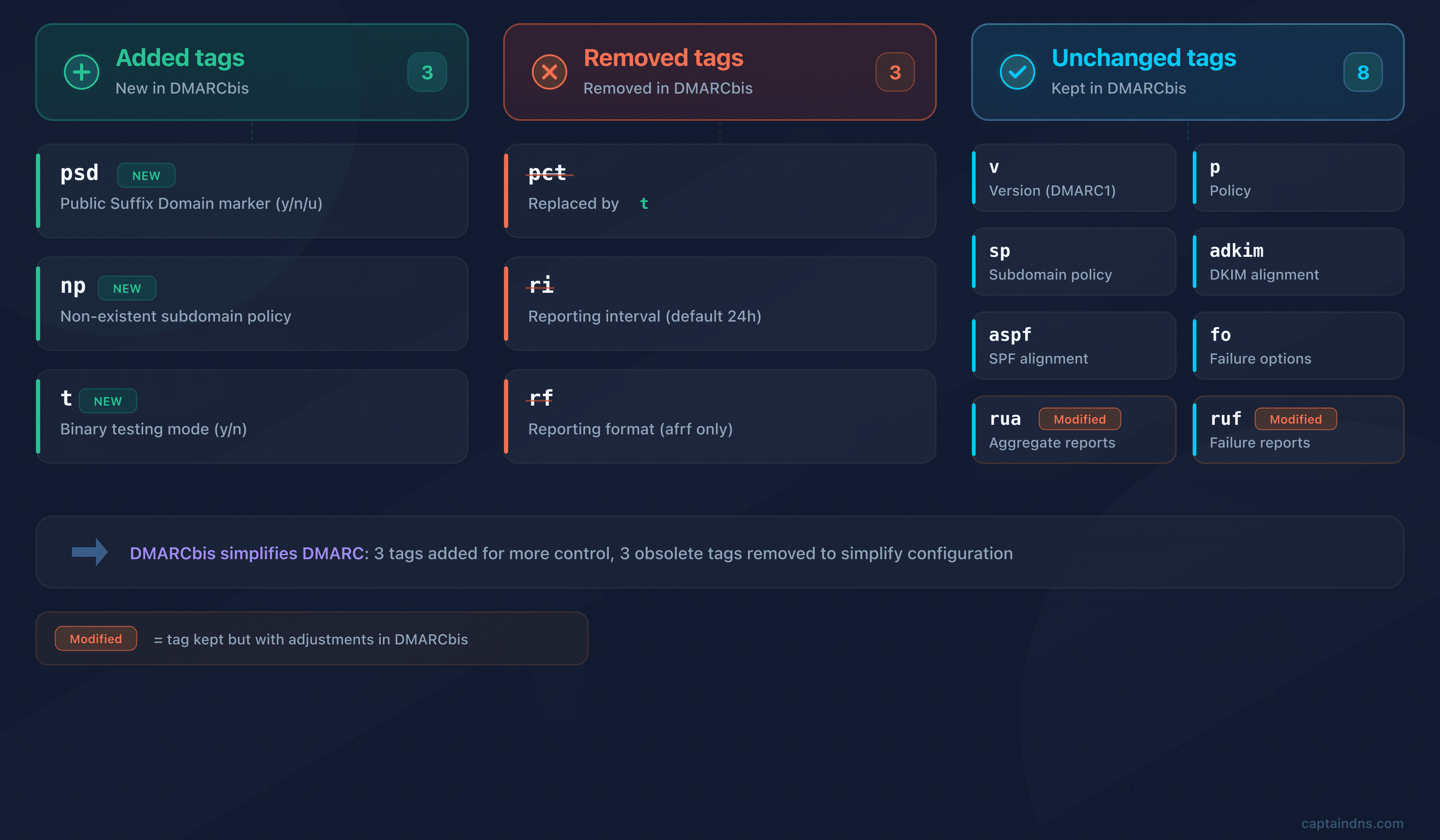Click the Modified badge next to rua
Screen dimensions: 1440x840
[1080, 419]
